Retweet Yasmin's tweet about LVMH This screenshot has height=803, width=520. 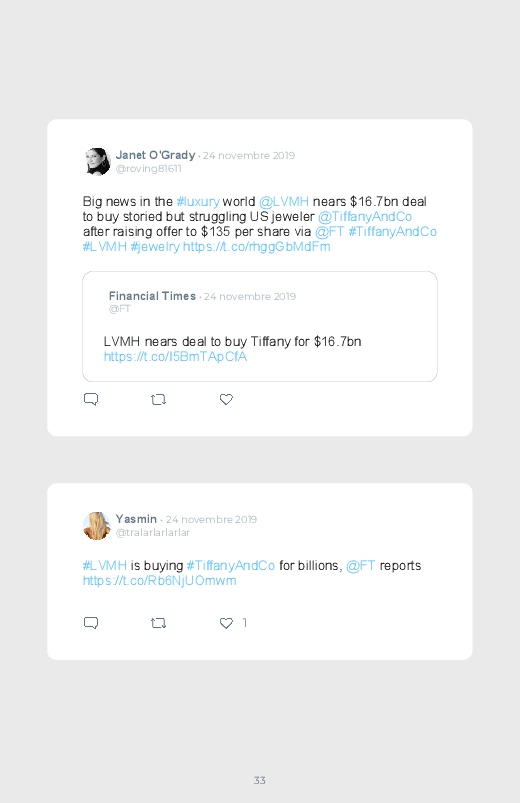click(x=158, y=623)
